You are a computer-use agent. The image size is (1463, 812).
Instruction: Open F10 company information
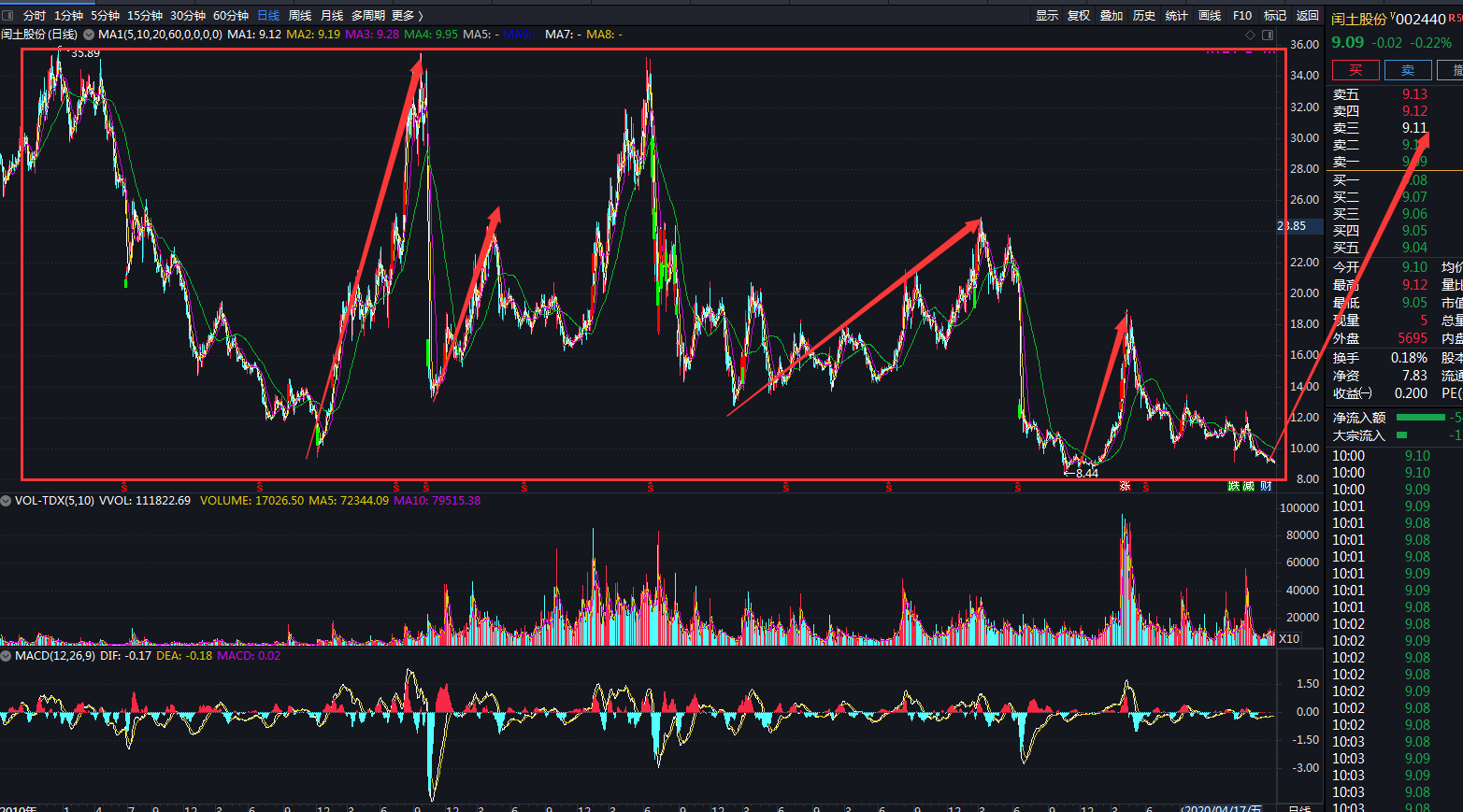click(x=1242, y=15)
